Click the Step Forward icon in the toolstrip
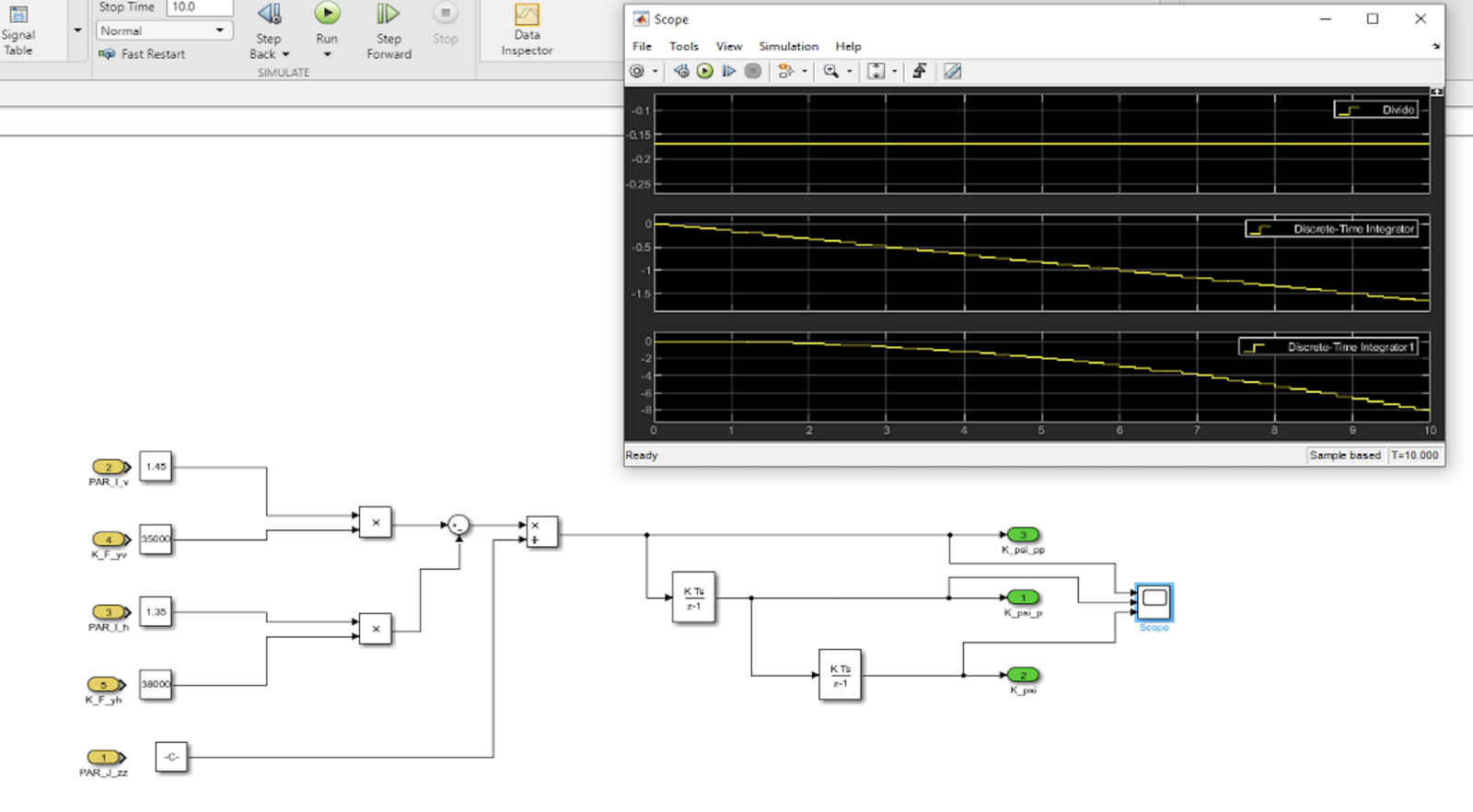Viewport: 1473px width, 812px height. click(389, 15)
